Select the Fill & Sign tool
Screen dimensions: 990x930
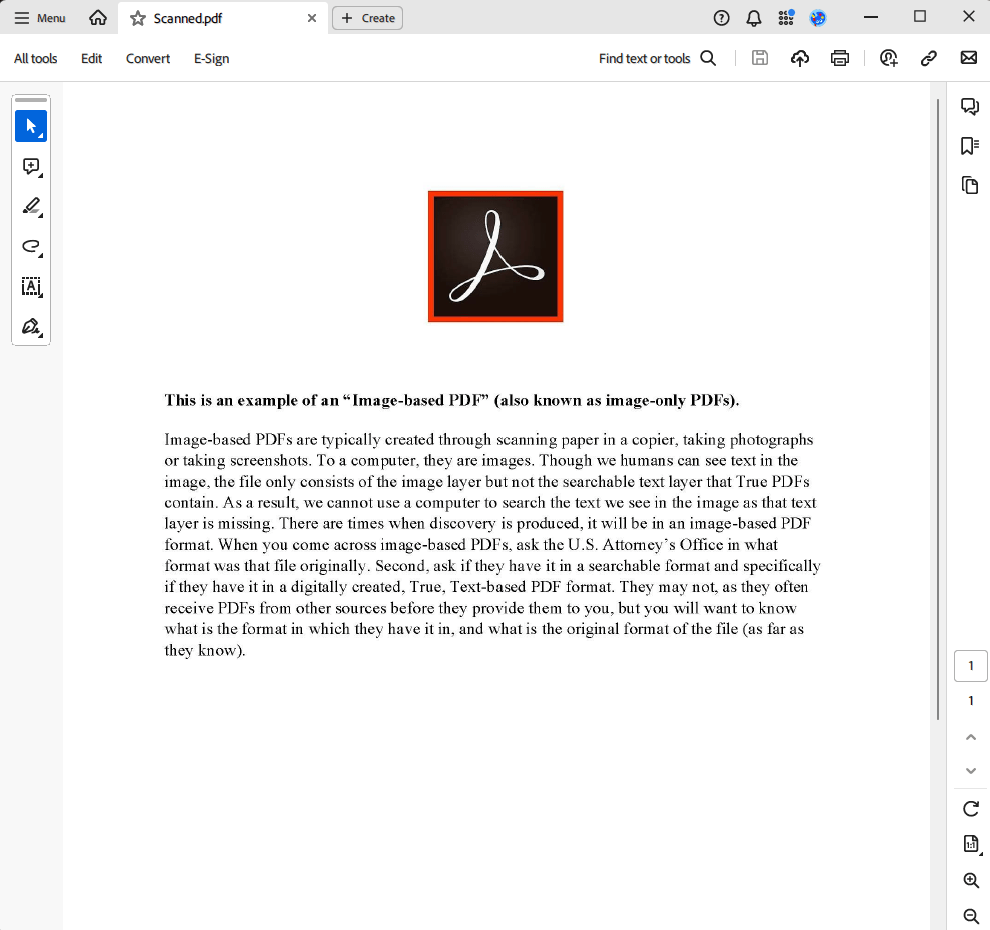point(31,326)
